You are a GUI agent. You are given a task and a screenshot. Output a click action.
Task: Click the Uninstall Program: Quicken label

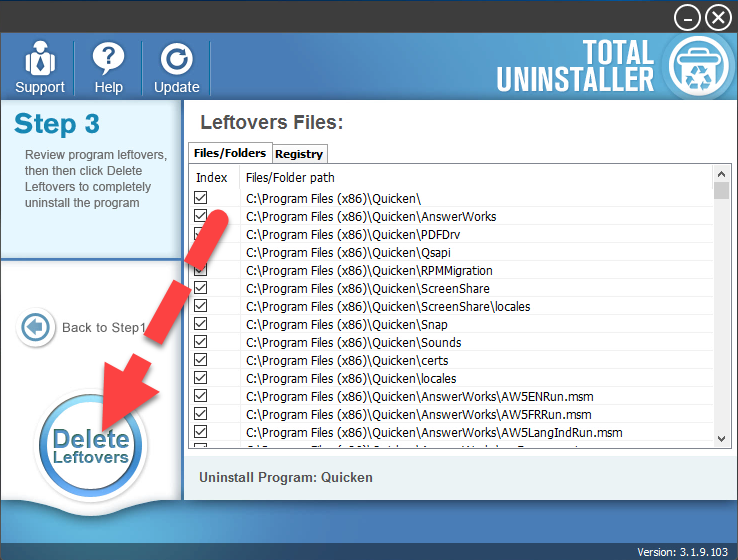coord(286,477)
